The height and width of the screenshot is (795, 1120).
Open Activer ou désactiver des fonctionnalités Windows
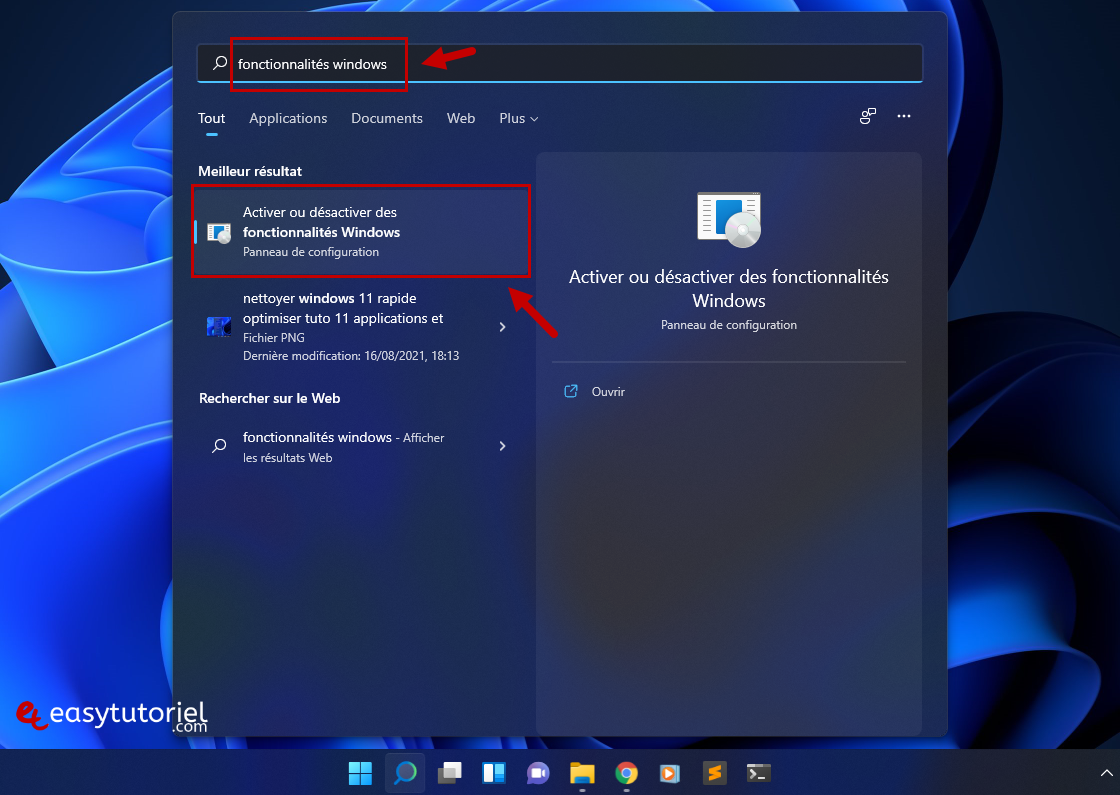point(360,231)
